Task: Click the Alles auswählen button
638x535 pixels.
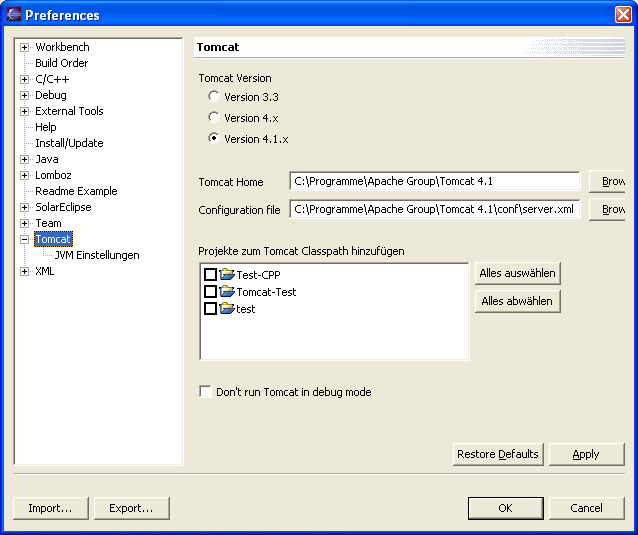Action: (517, 273)
